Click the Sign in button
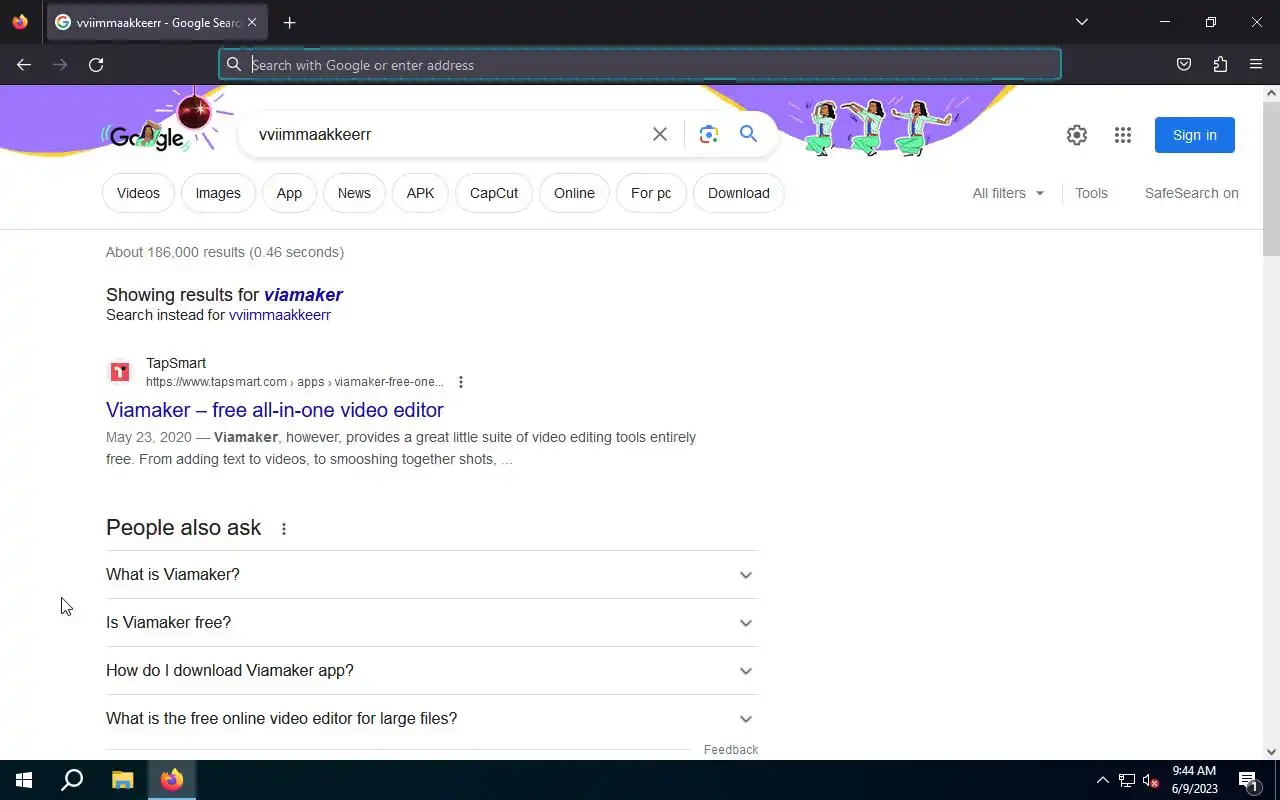The height and width of the screenshot is (800, 1280). click(x=1195, y=135)
